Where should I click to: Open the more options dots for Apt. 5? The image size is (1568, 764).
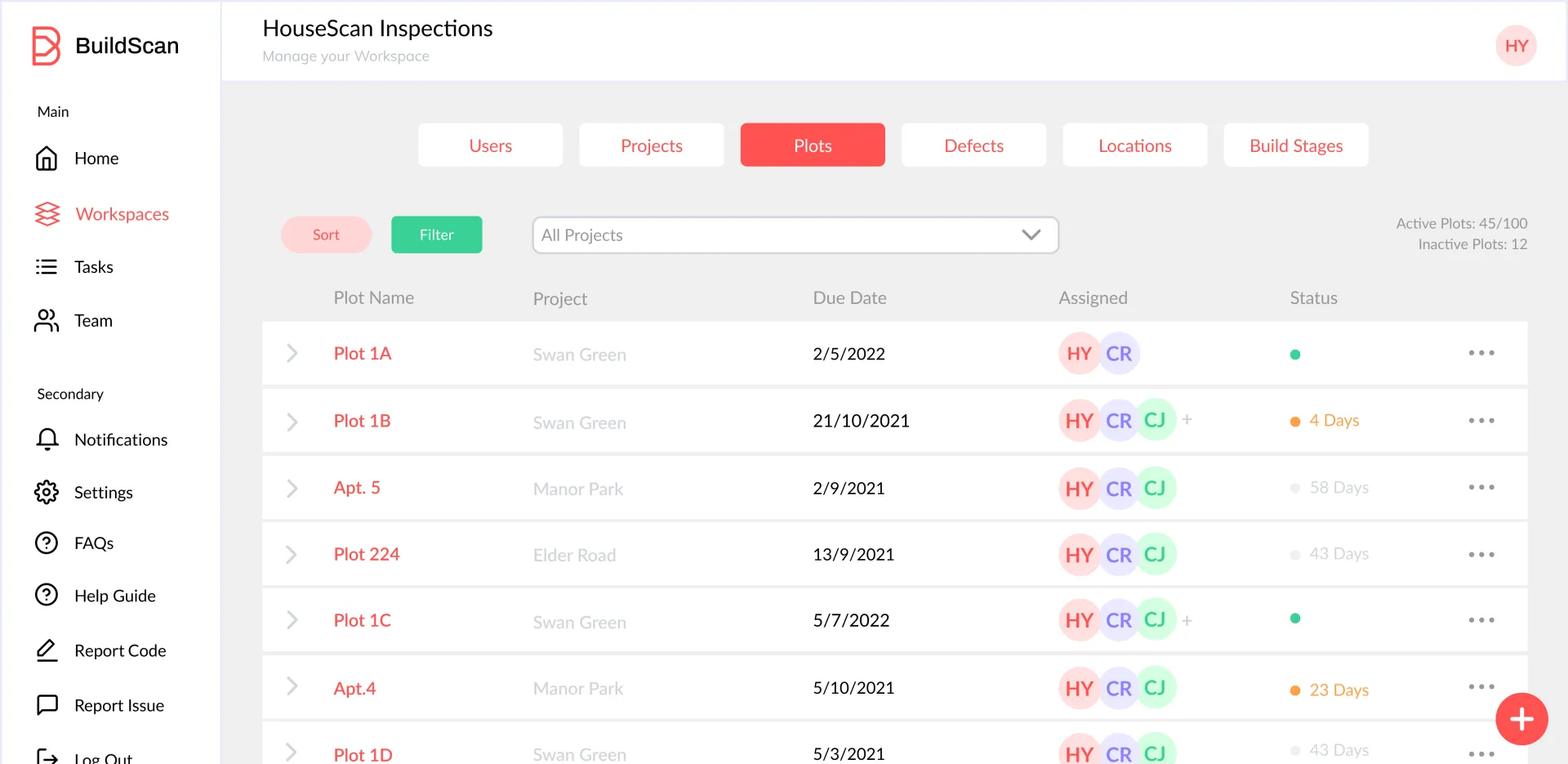(x=1481, y=488)
